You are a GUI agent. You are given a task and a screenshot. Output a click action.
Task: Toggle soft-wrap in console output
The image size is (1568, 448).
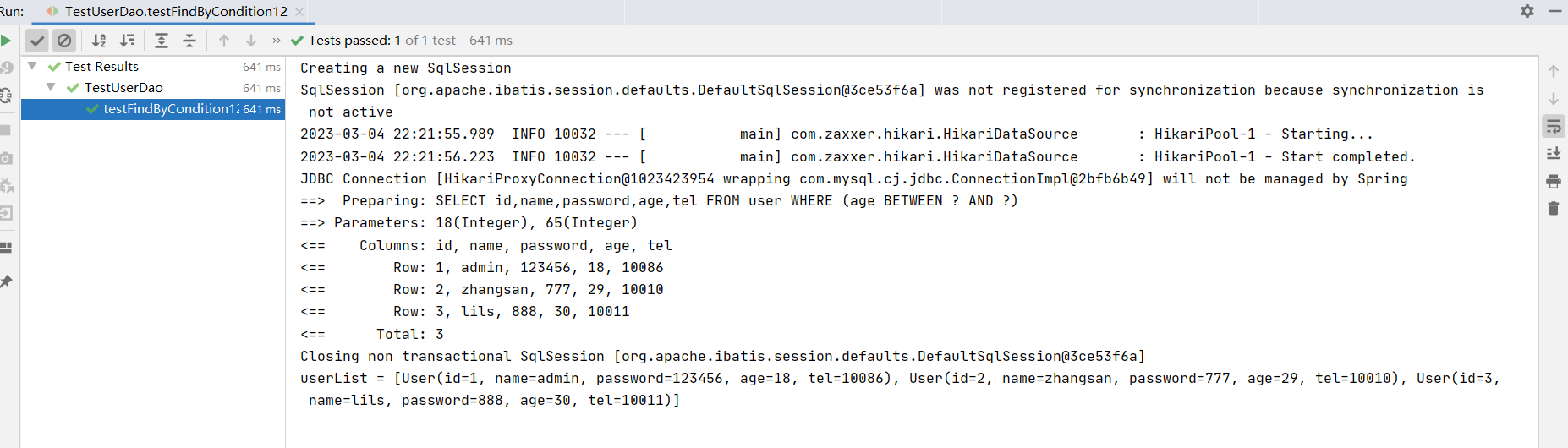tap(1554, 127)
